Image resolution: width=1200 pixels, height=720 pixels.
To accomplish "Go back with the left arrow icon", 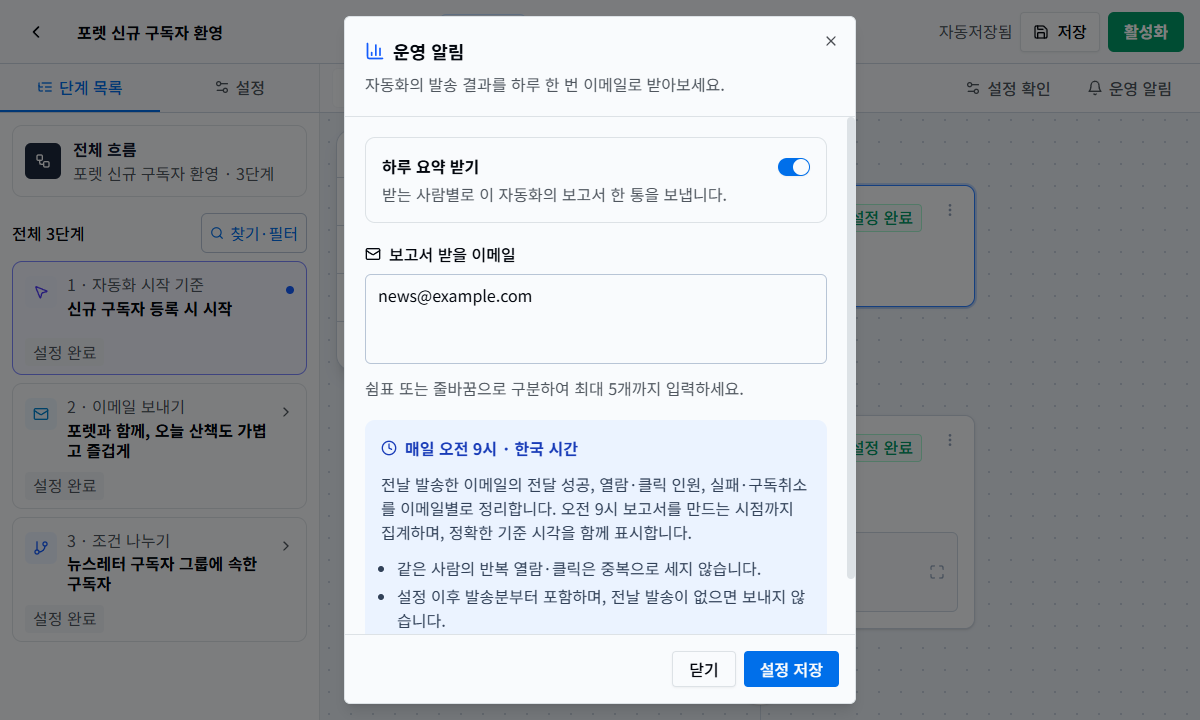I will [36, 32].
